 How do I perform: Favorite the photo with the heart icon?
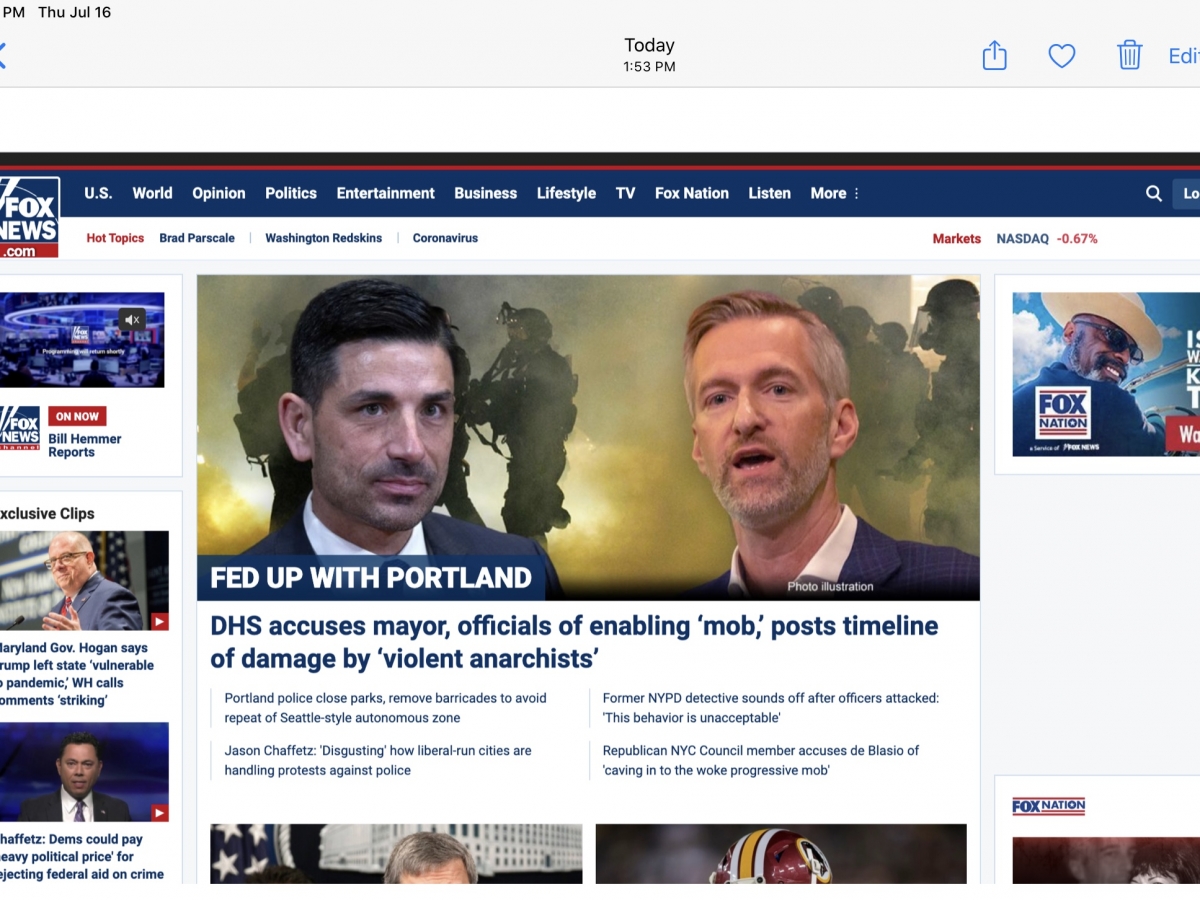tap(1062, 56)
